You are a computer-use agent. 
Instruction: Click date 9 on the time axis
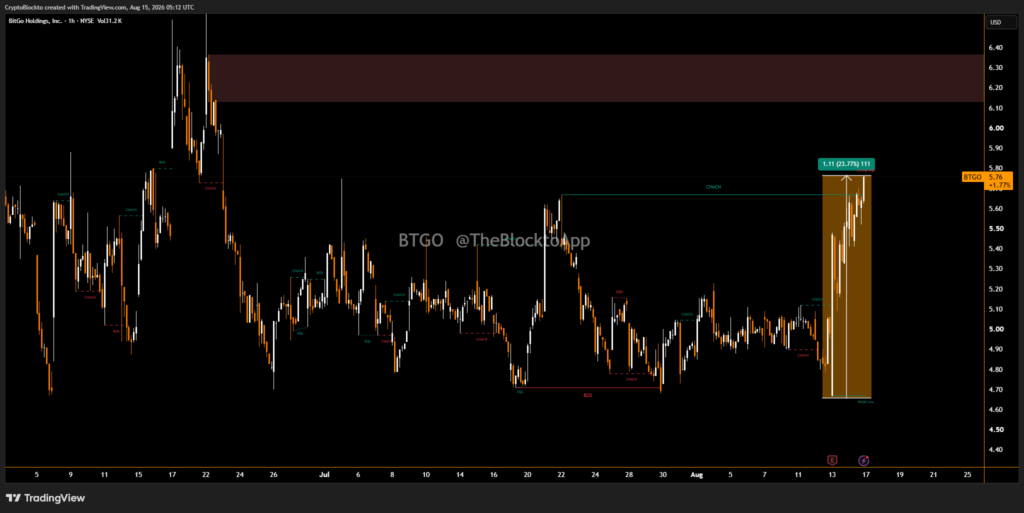[x=71, y=474]
